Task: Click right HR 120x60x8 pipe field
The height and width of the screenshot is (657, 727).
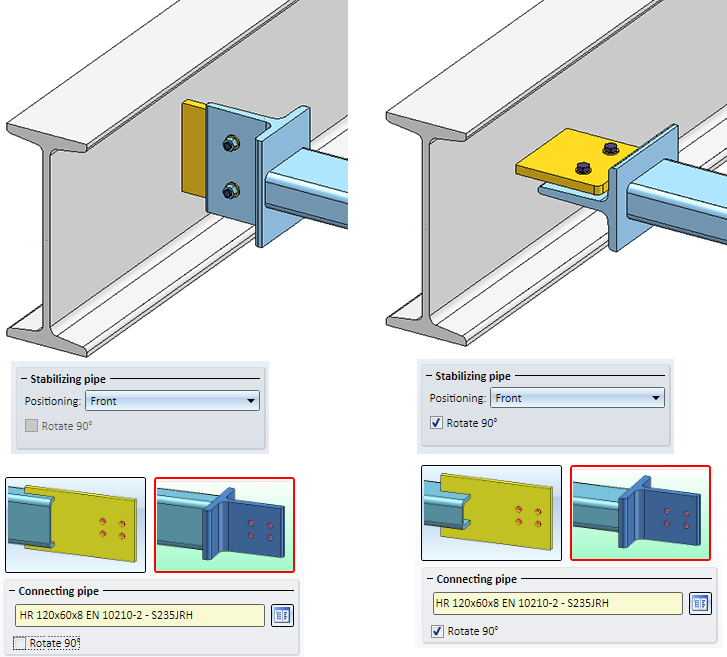Action: point(558,603)
